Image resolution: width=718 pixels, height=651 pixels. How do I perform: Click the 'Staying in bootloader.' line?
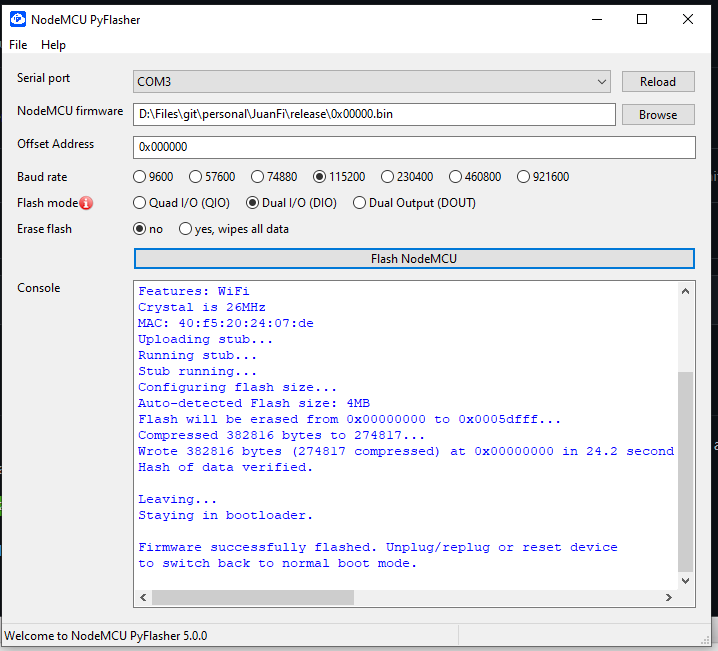click(x=225, y=515)
